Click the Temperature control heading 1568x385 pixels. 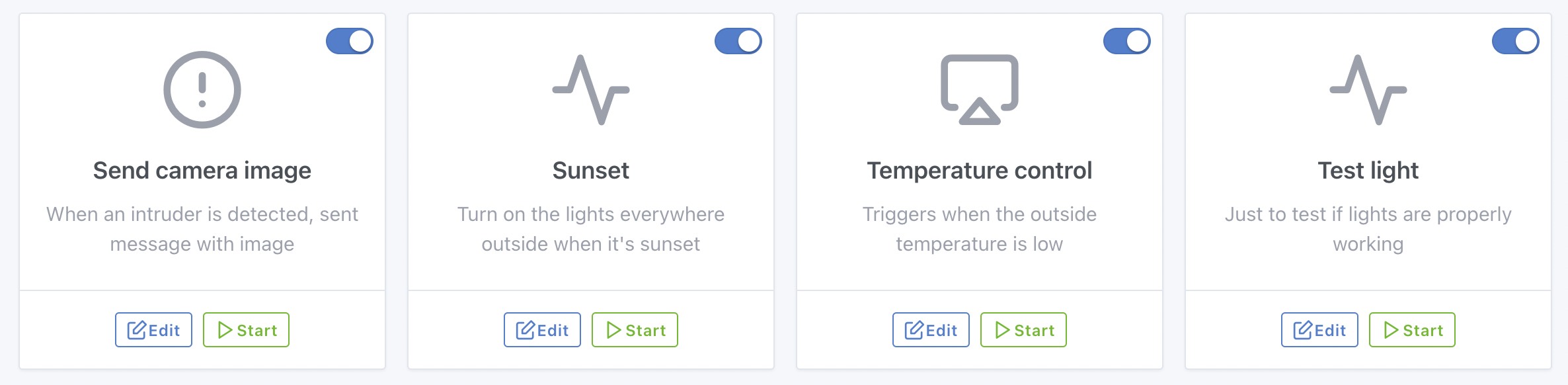pos(980,171)
